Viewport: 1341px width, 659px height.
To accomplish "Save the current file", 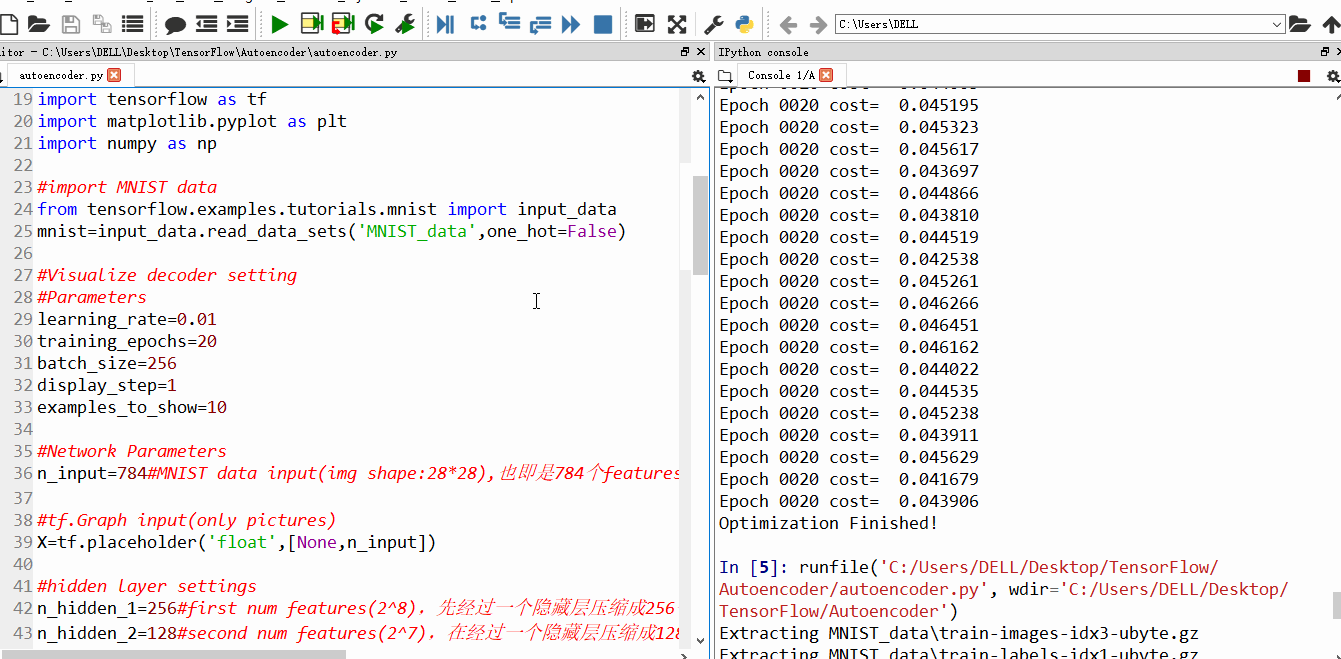I will click(x=71, y=24).
